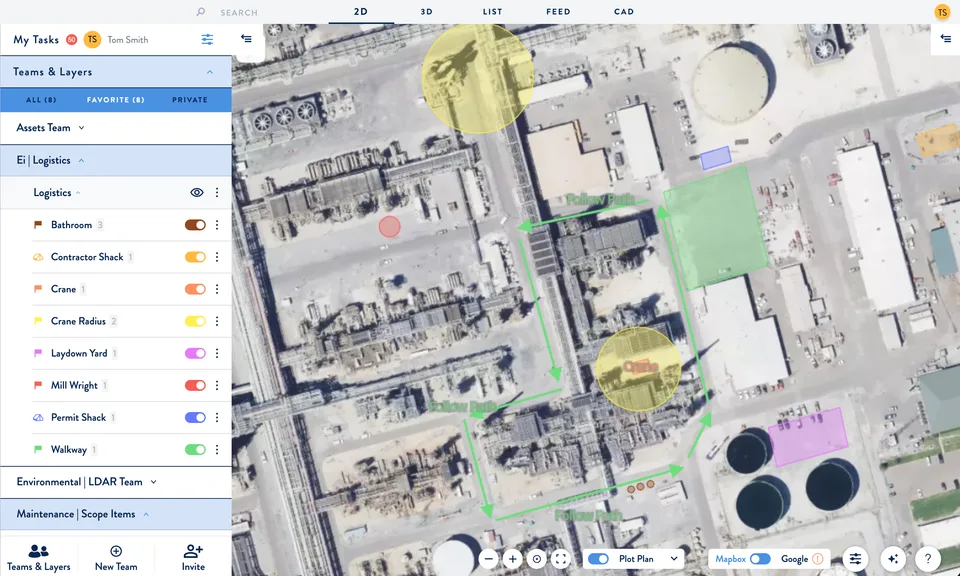
Task: Open options menu for Crane Radius layer
Action: (217, 321)
